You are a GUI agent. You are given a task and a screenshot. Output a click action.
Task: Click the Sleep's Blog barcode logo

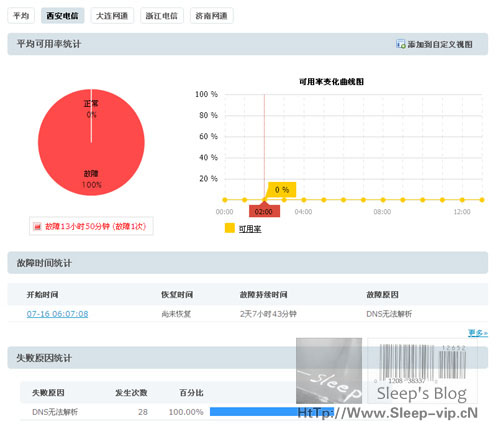coord(422,371)
